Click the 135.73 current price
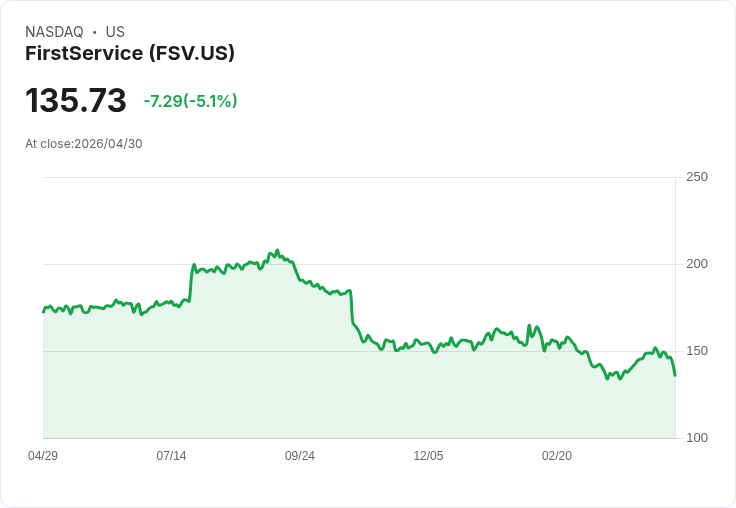This screenshot has height=508, width=736. click(x=76, y=101)
